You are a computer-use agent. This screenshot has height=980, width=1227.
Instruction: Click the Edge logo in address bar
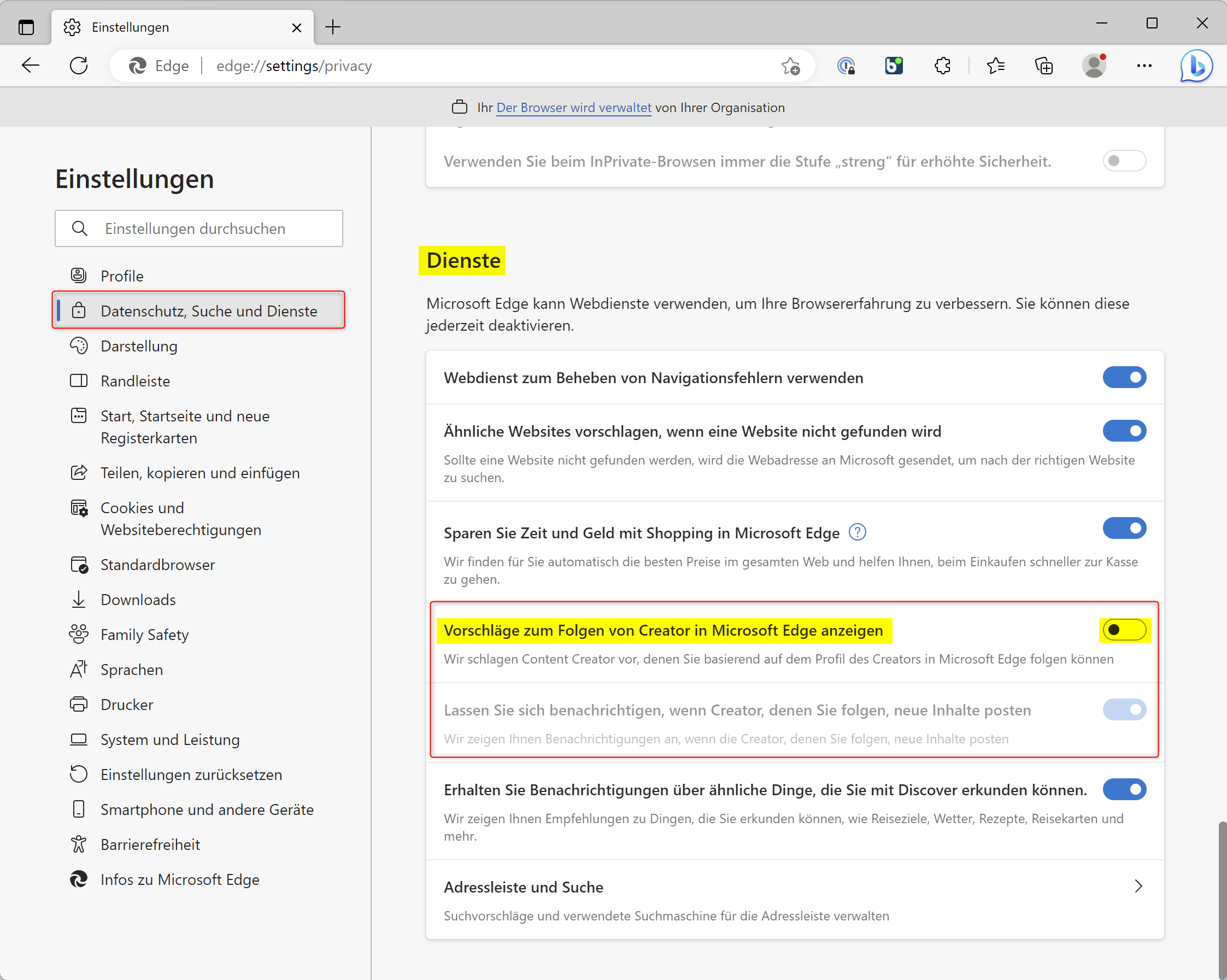137,66
